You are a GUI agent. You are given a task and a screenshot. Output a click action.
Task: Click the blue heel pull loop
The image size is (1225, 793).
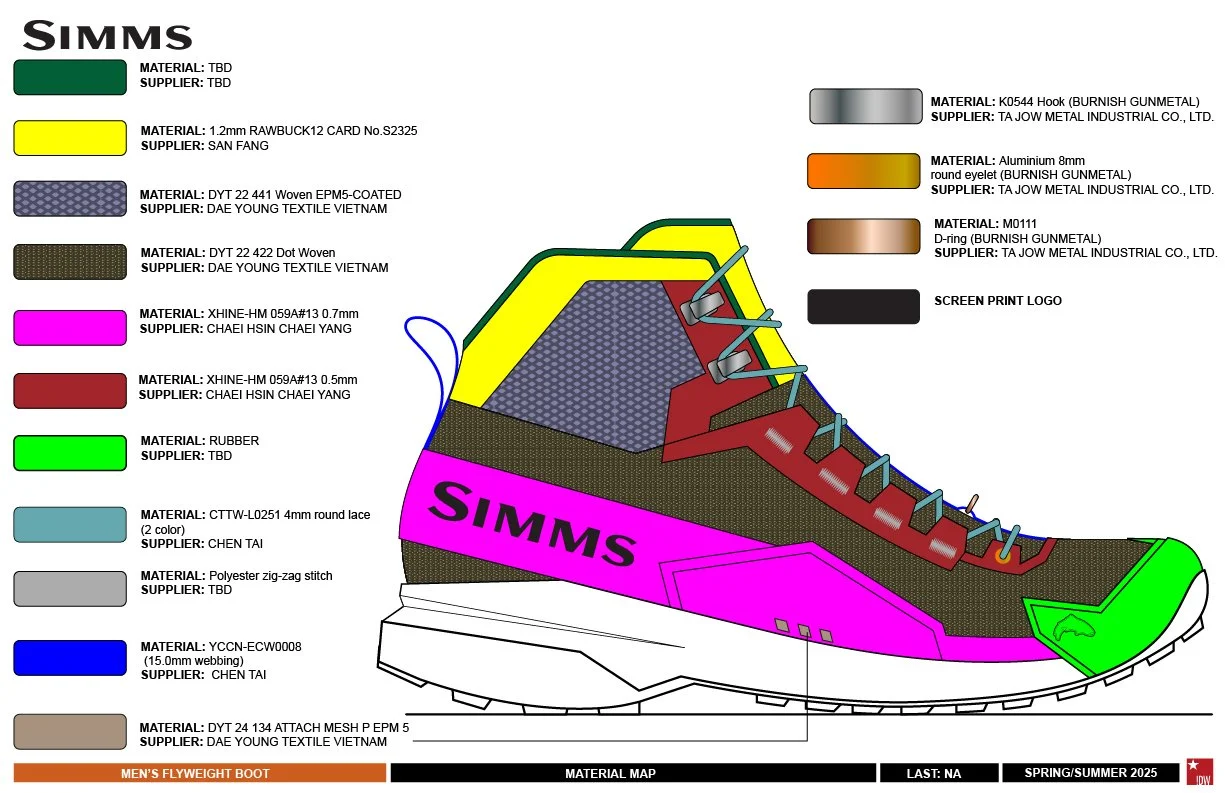click(x=432, y=382)
